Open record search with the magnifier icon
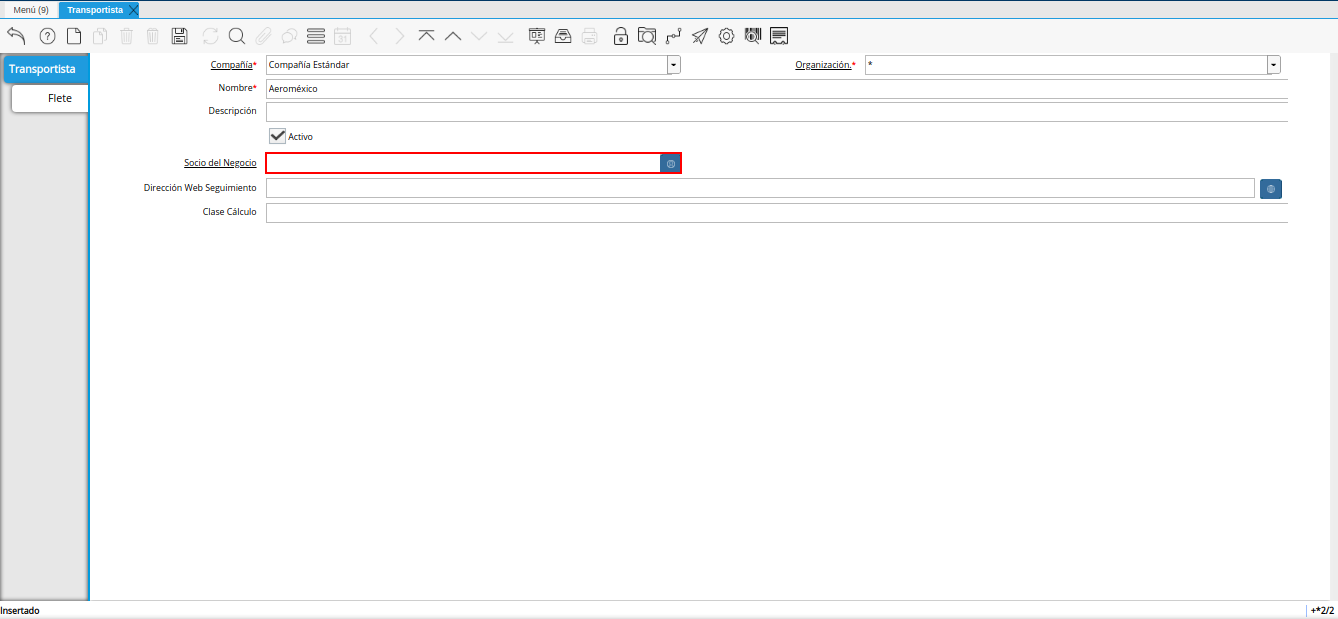This screenshot has width=1338, height=619. point(237,36)
